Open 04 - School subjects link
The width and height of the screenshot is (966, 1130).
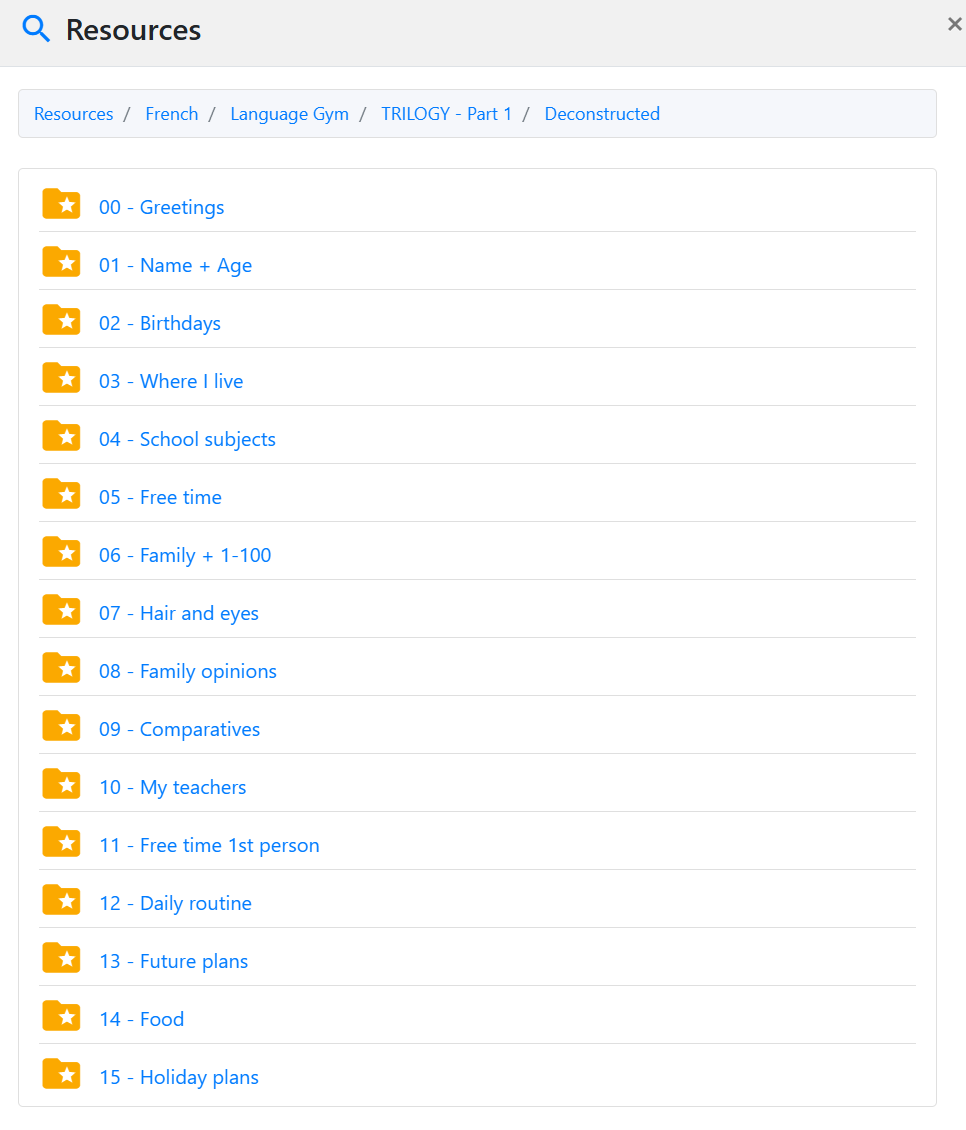187,440
